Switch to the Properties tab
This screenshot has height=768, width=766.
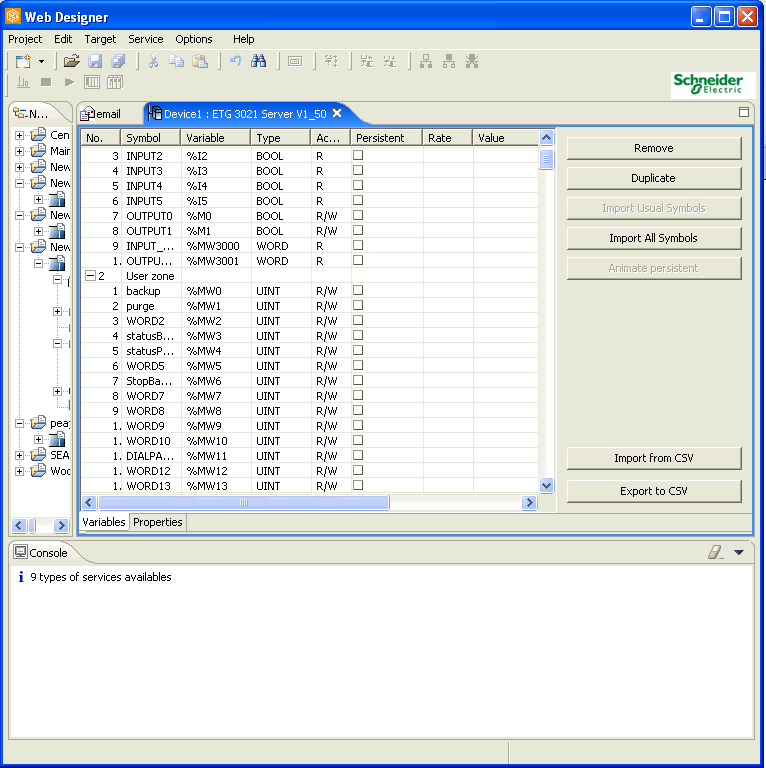[158, 522]
